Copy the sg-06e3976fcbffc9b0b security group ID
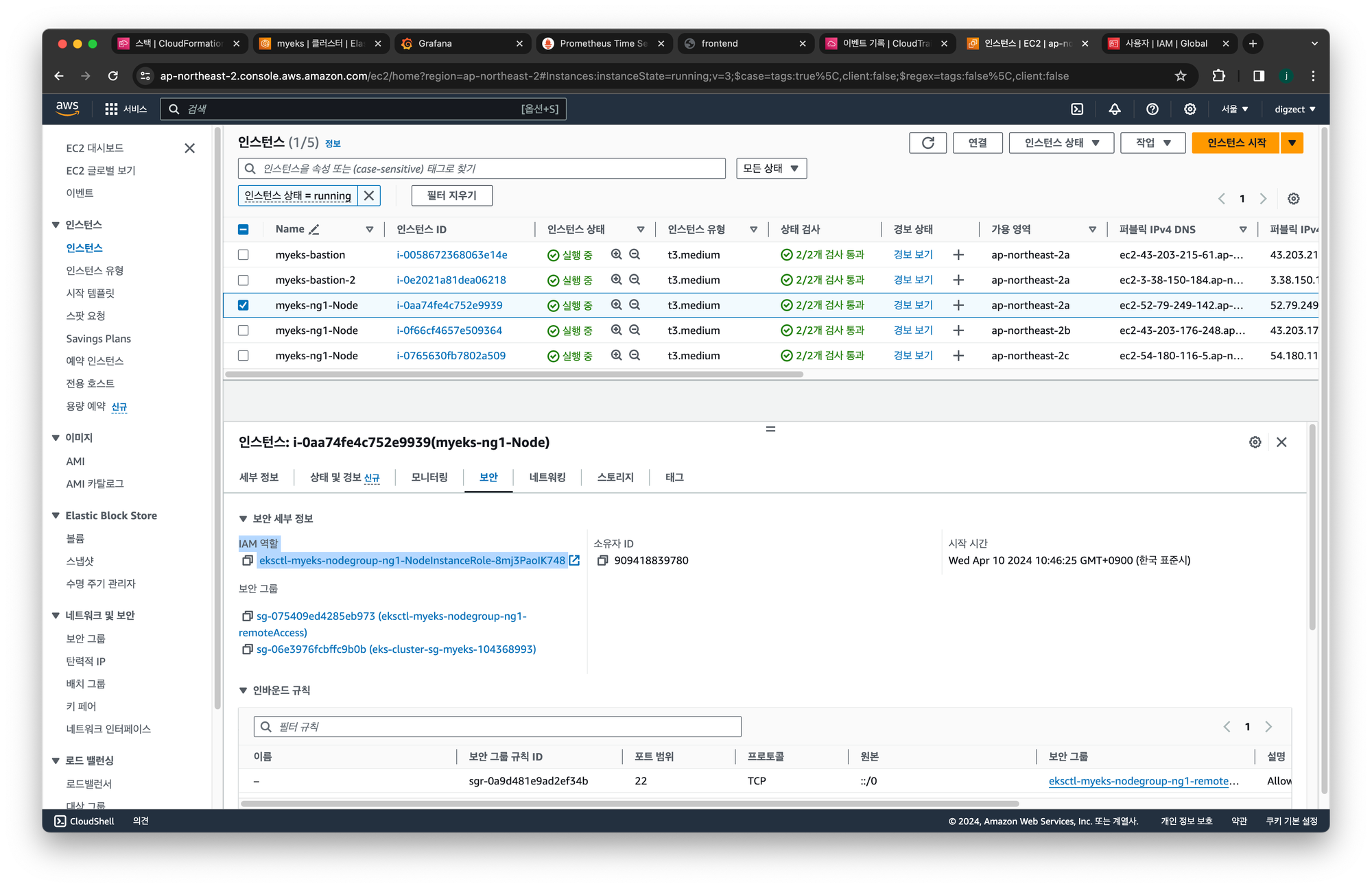Image resolution: width=1372 pixels, height=888 pixels. point(247,649)
